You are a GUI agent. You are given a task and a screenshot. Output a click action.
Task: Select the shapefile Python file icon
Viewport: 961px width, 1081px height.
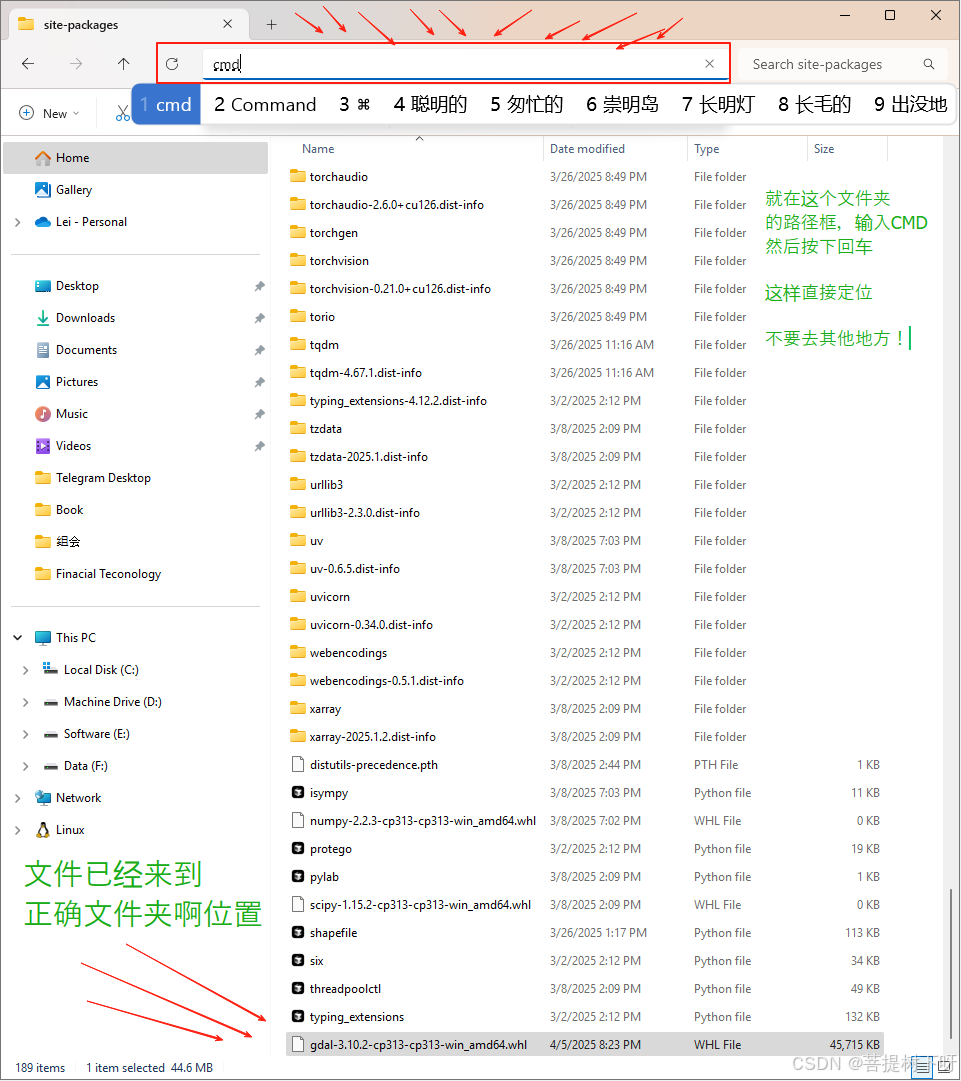pos(298,933)
